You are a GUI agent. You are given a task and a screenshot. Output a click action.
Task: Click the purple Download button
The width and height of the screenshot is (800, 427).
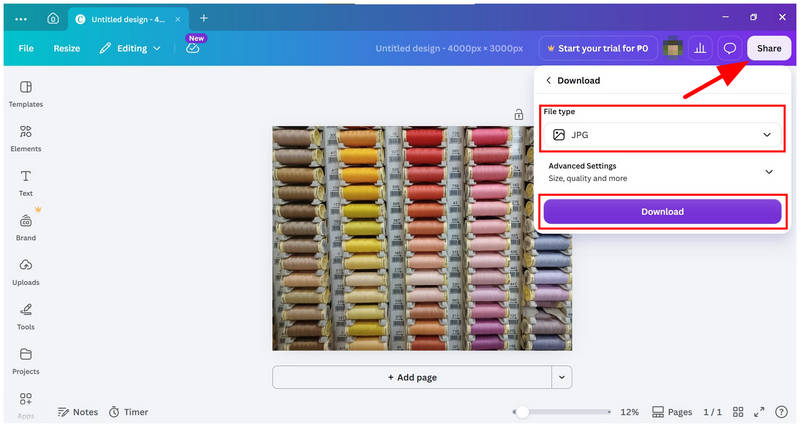pyautogui.click(x=662, y=212)
